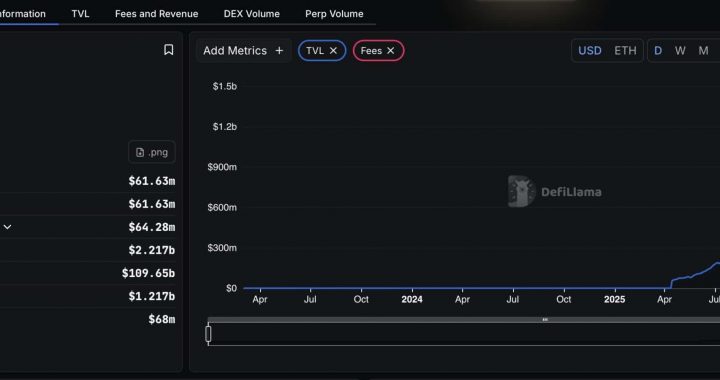Click the $1.2b y-axis label
Image resolution: width=720 pixels, height=380 pixels.
(225, 127)
